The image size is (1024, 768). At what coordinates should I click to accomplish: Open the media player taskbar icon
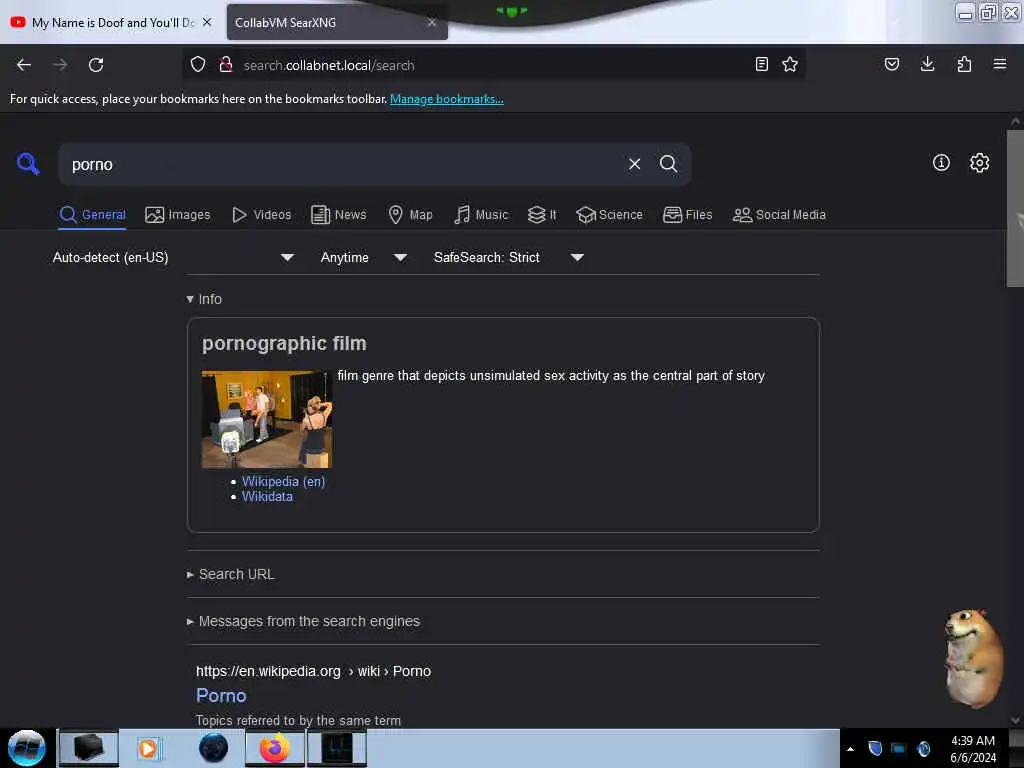point(148,748)
